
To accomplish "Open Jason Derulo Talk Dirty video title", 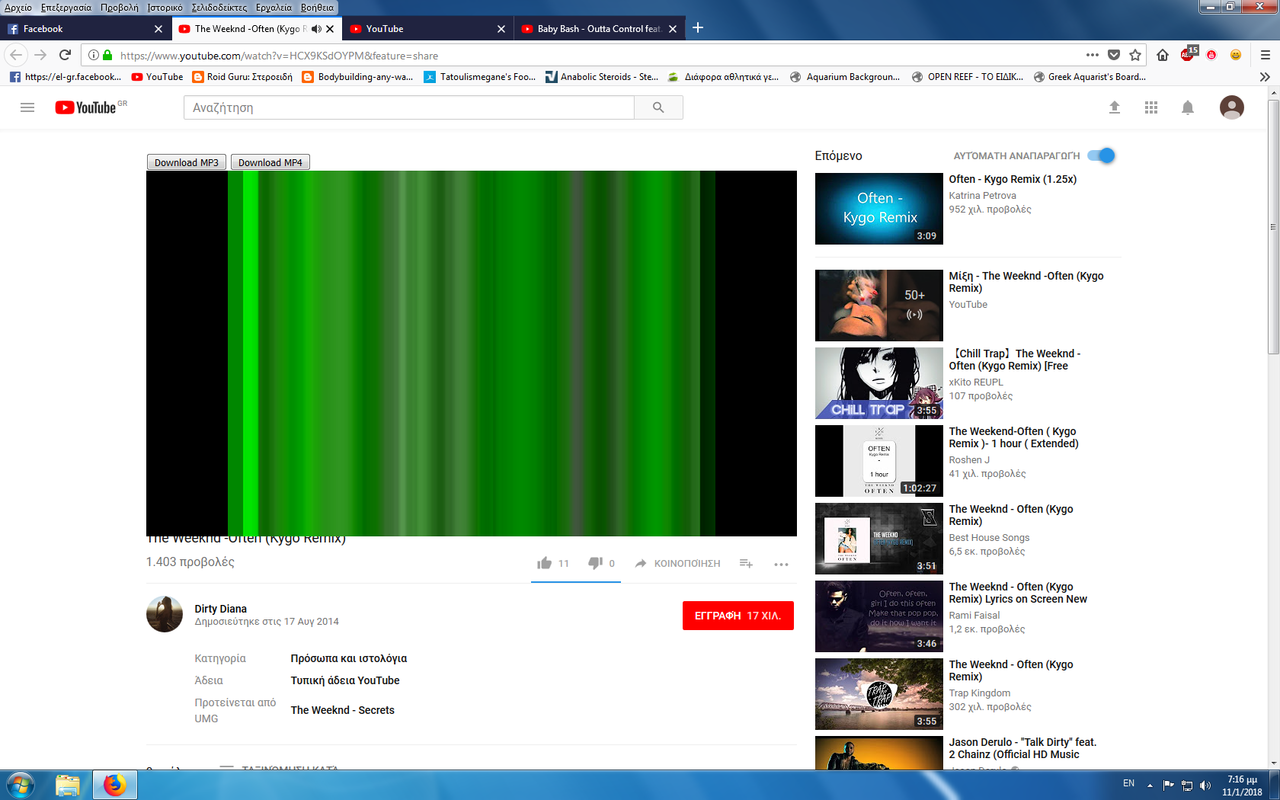I will [x=1022, y=748].
